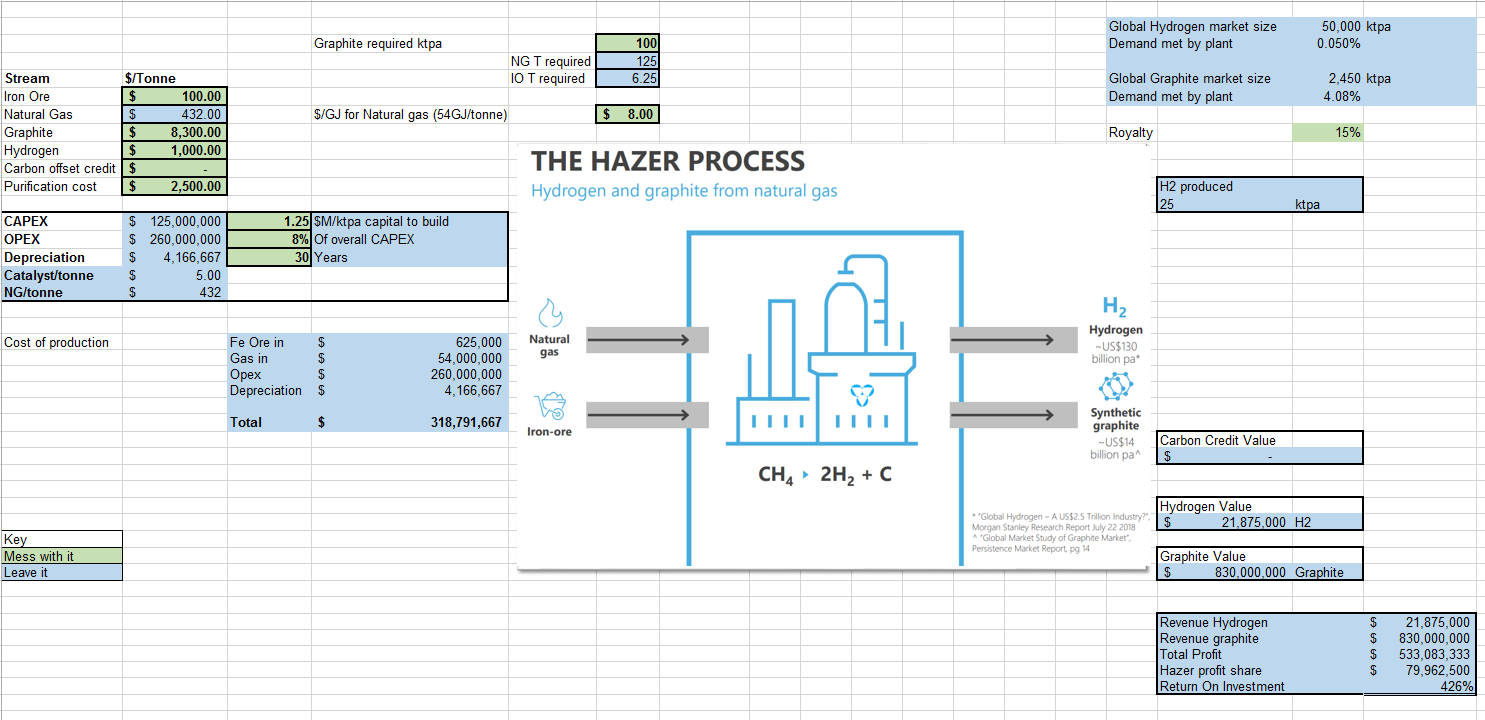Click the Gas in value 54,000,000

409,358
